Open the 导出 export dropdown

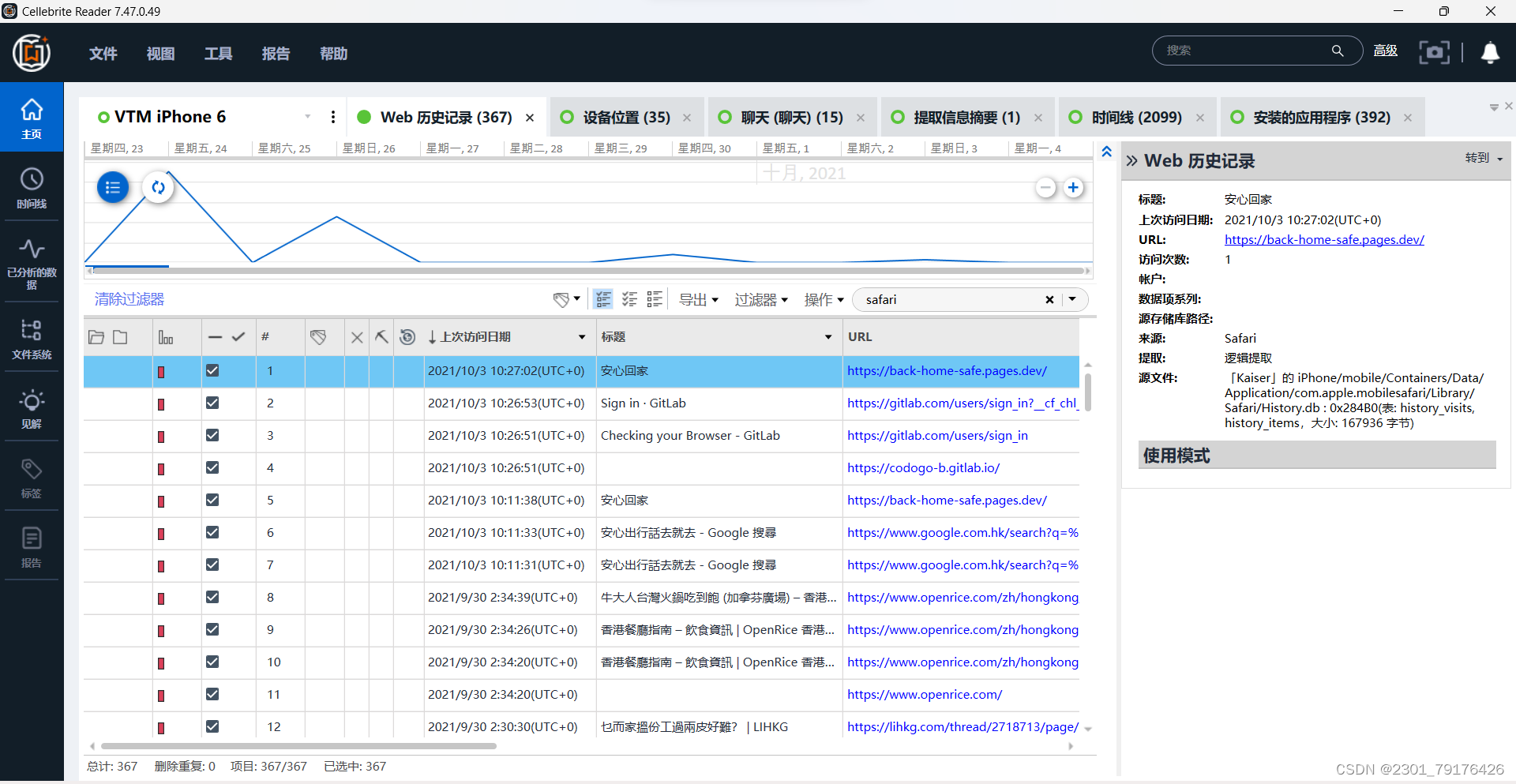[x=699, y=299]
